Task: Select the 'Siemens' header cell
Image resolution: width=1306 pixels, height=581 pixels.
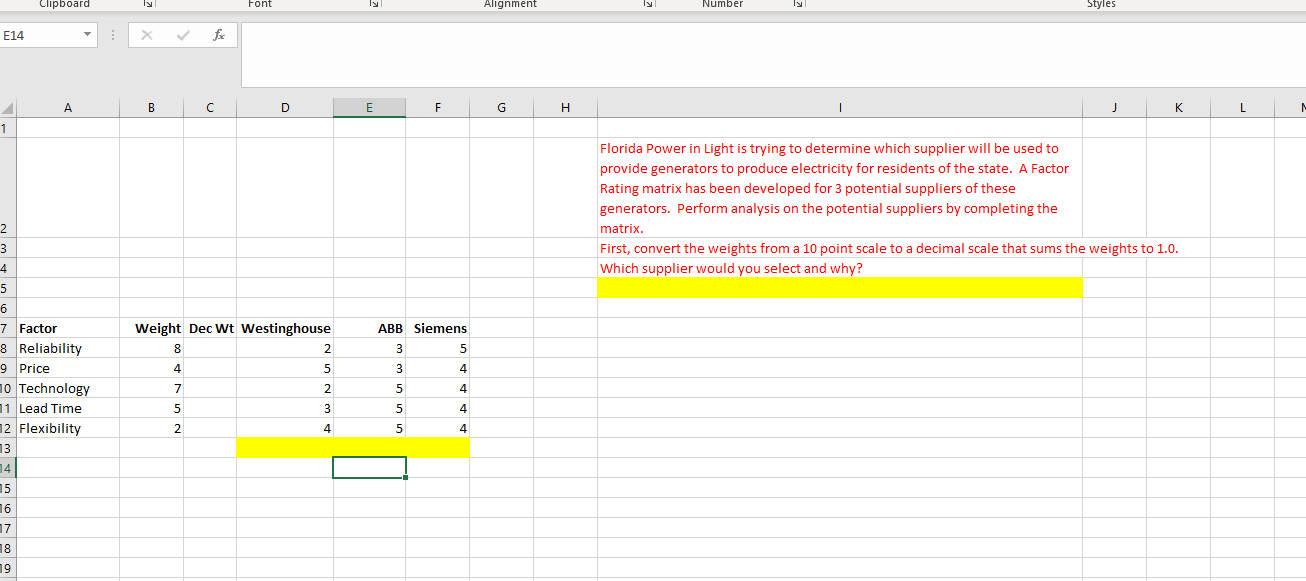Action: 438,328
